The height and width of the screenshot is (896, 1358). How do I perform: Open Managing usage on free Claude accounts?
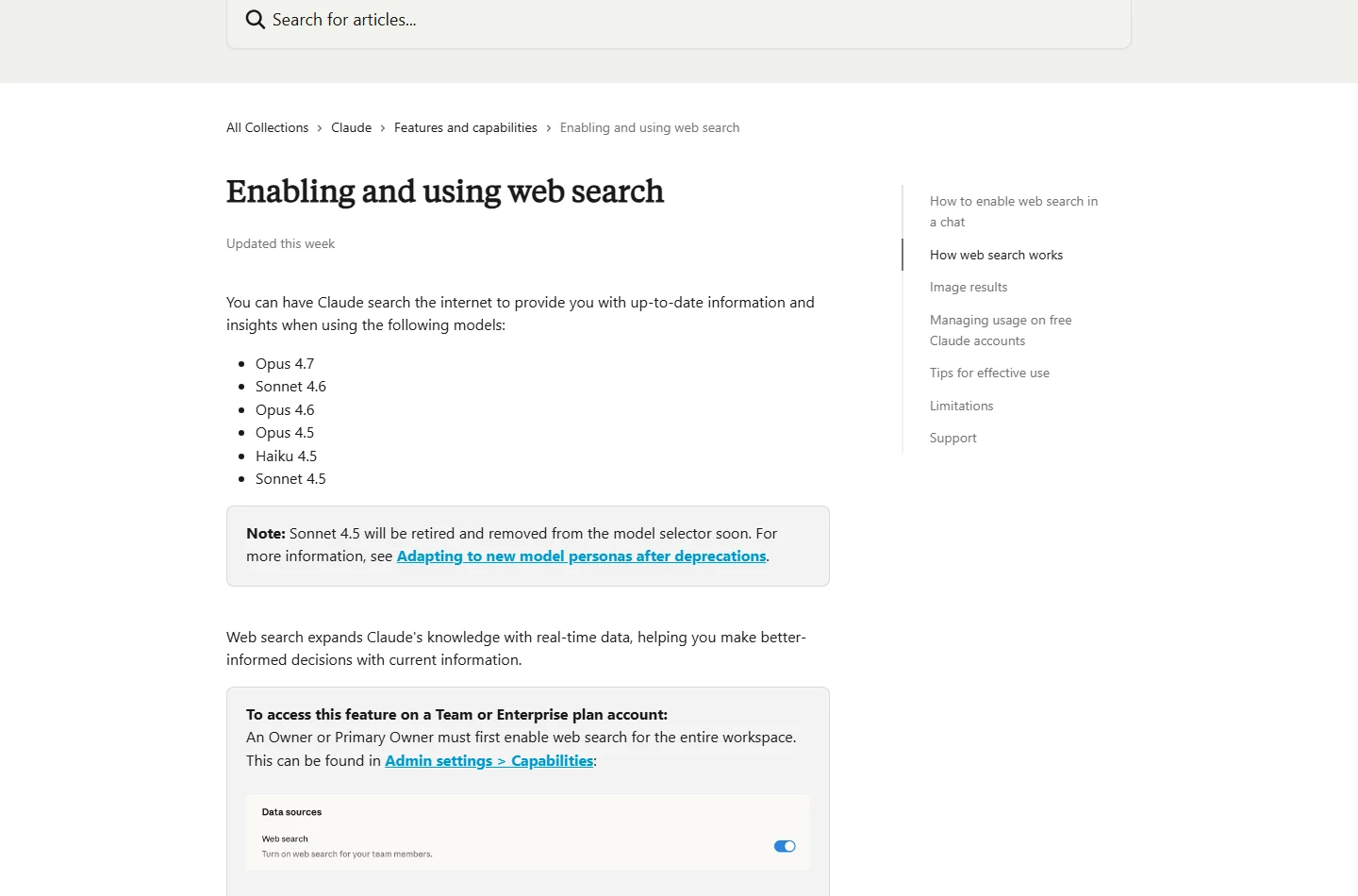tap(1001, 330)
